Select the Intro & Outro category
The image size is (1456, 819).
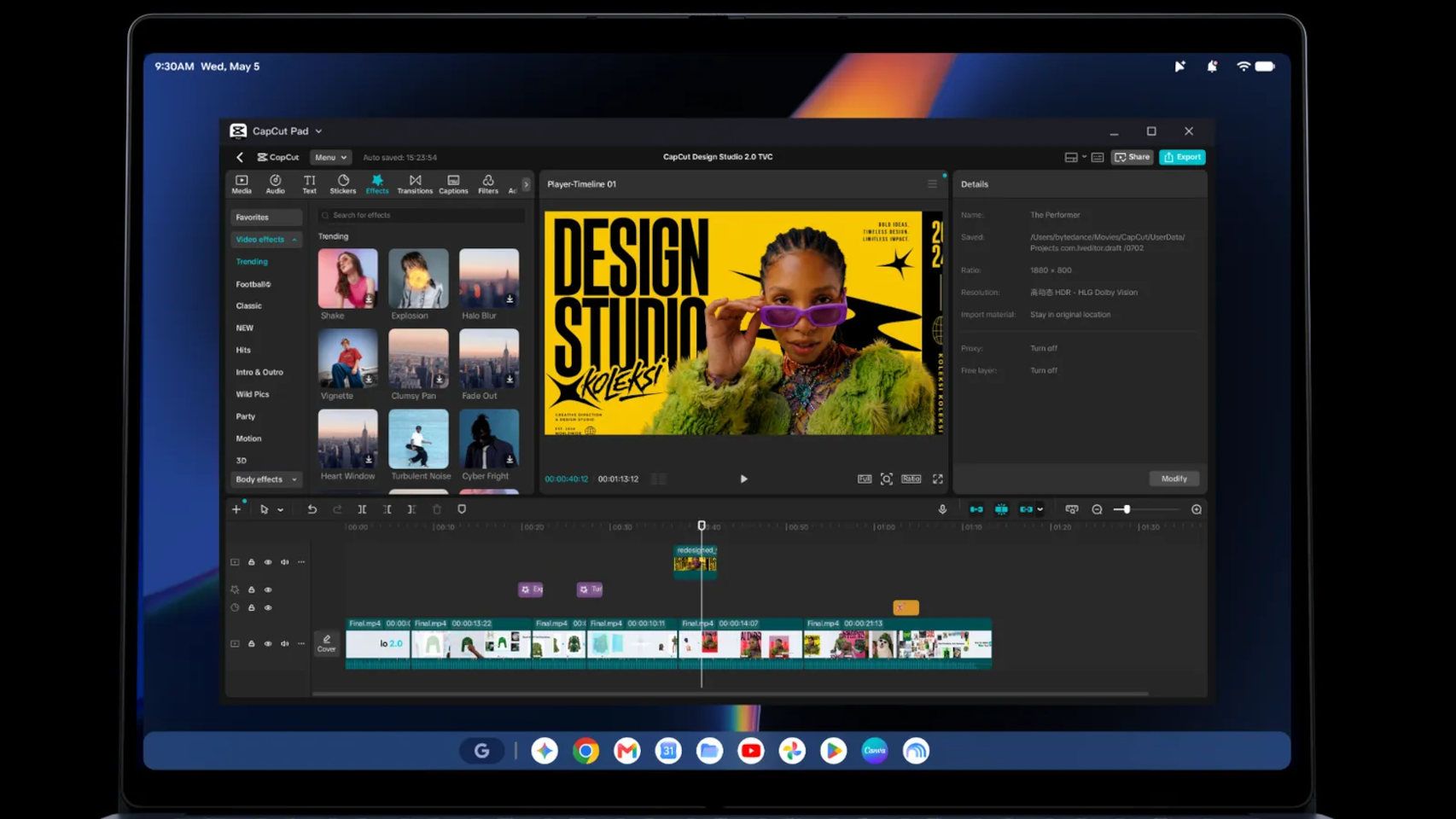(x=259, y=372)
